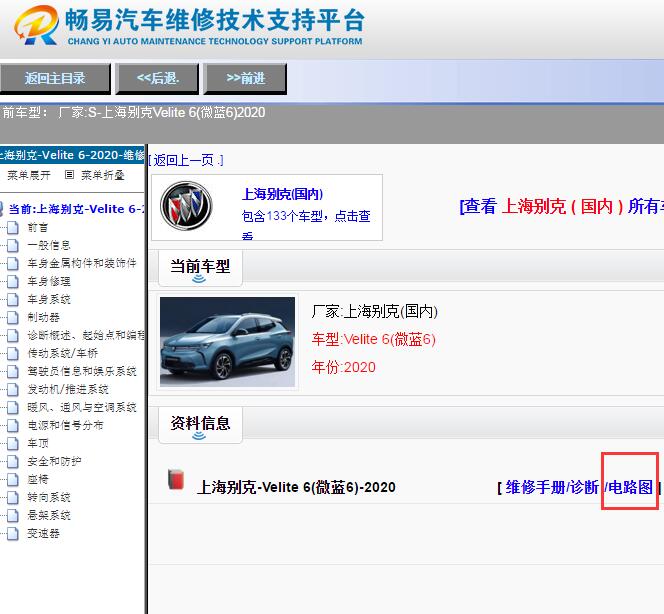
Task: Select the 当前车型 tab
Action: click(x=200, y=267)
